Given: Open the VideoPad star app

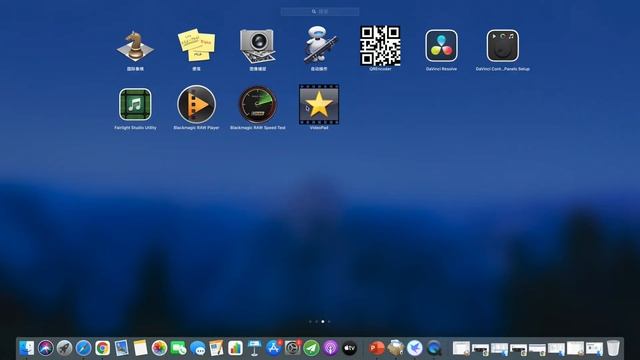Looking at the screenshot, I should 319,104.
